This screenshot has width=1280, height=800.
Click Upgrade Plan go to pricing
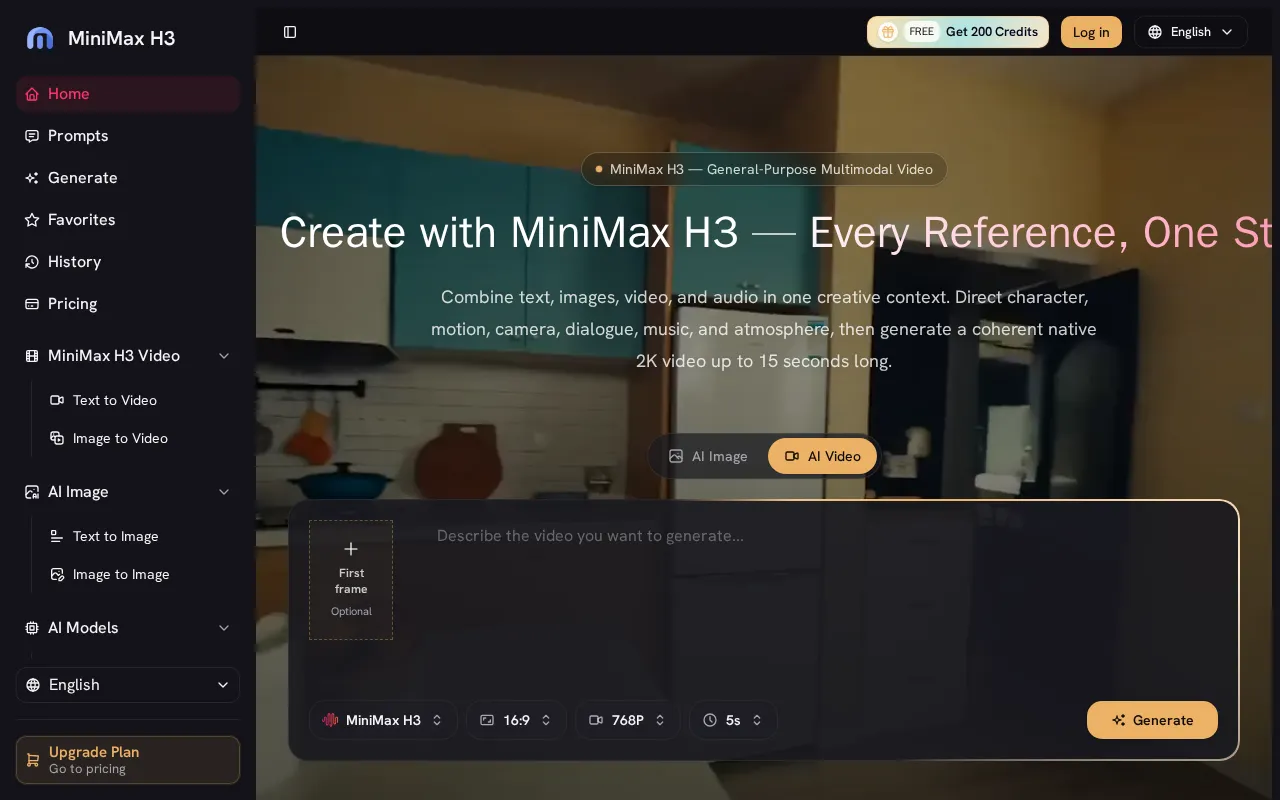tap(128, 760)
